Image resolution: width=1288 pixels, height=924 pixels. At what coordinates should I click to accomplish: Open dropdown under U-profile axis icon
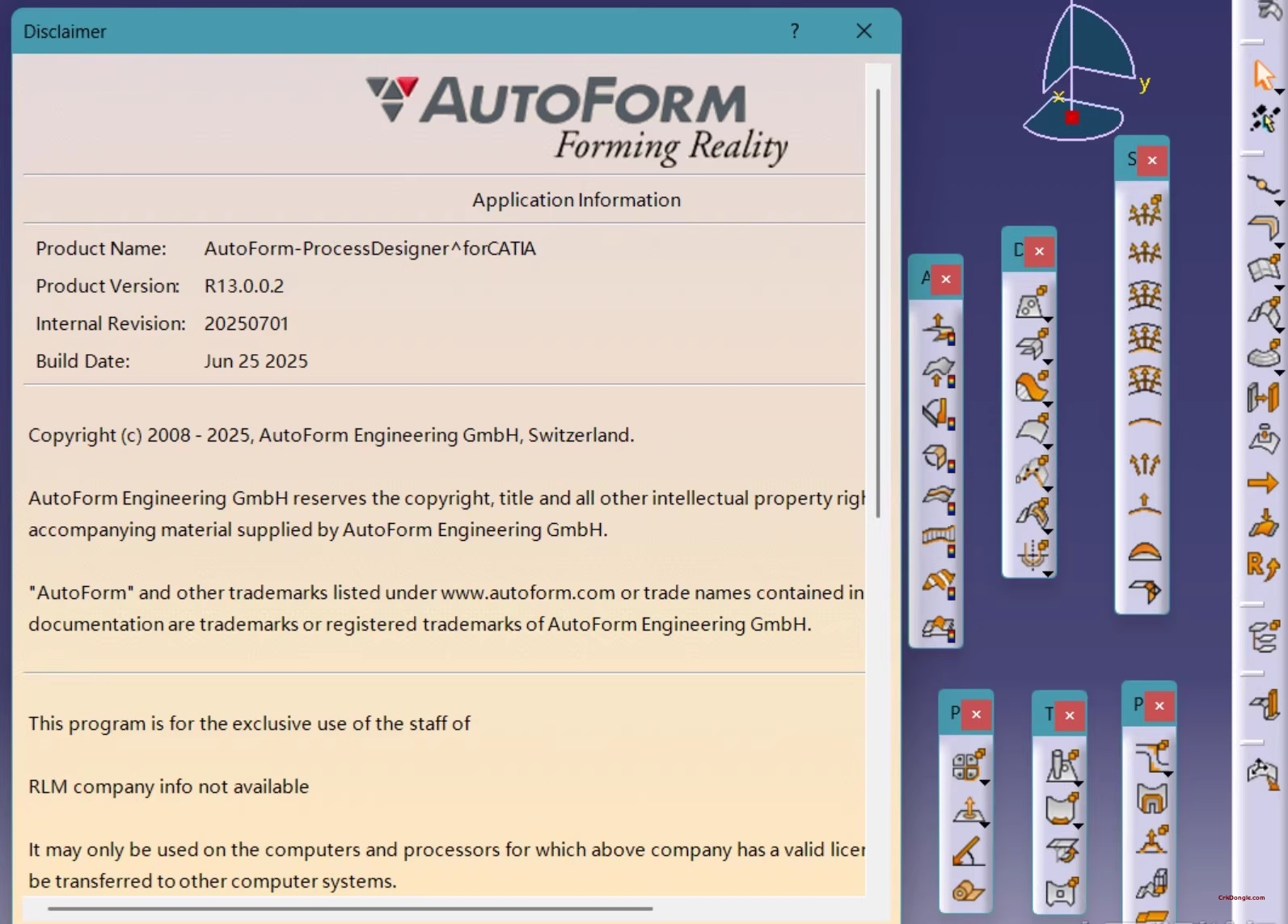coord(1048,574)
